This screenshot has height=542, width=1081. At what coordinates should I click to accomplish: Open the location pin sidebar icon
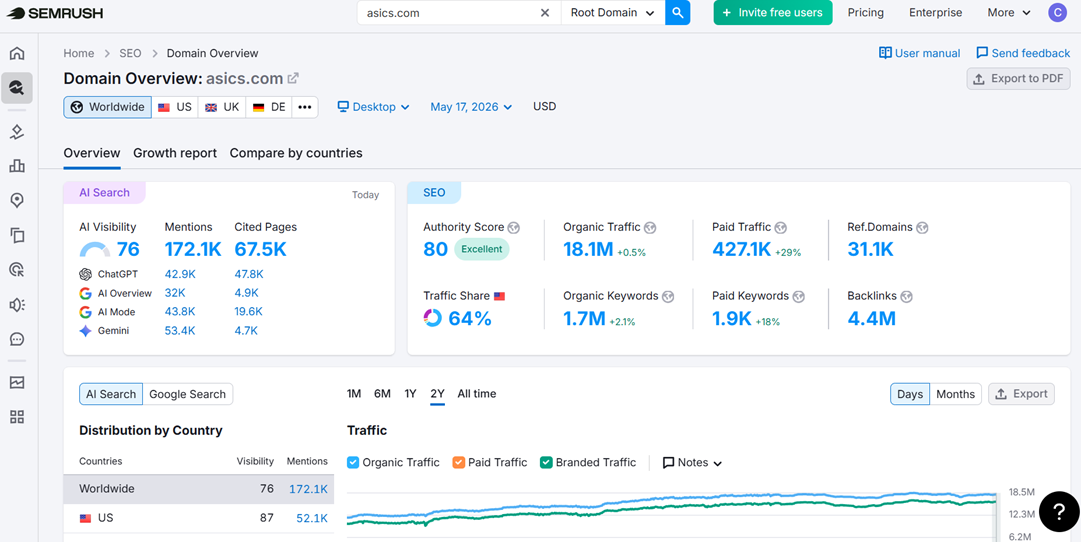point(17,201)
